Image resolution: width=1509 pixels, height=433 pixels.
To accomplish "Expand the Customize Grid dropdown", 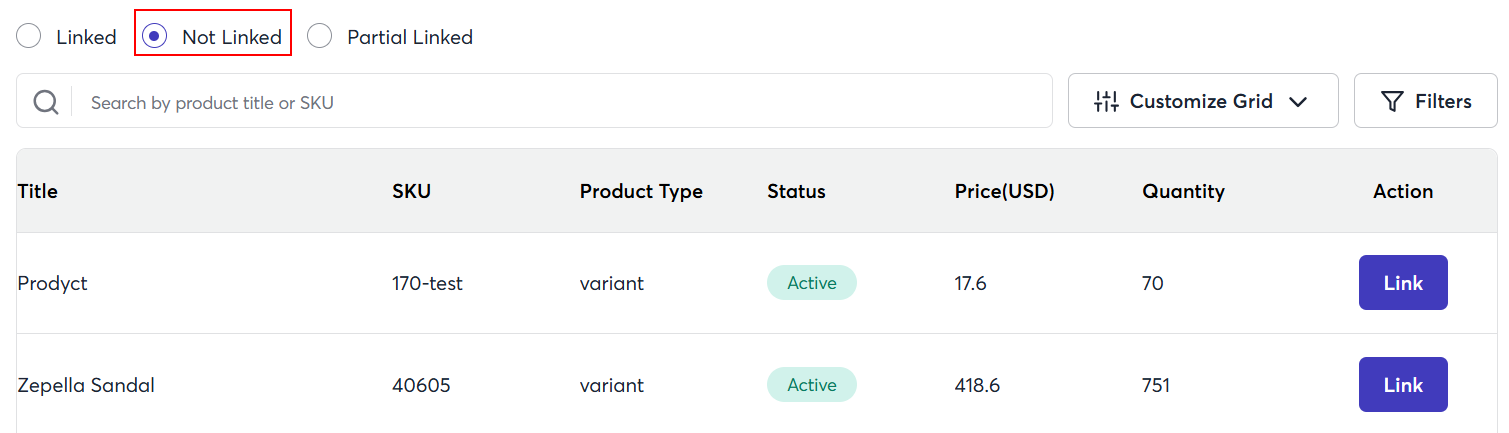I will point(1202,101).
